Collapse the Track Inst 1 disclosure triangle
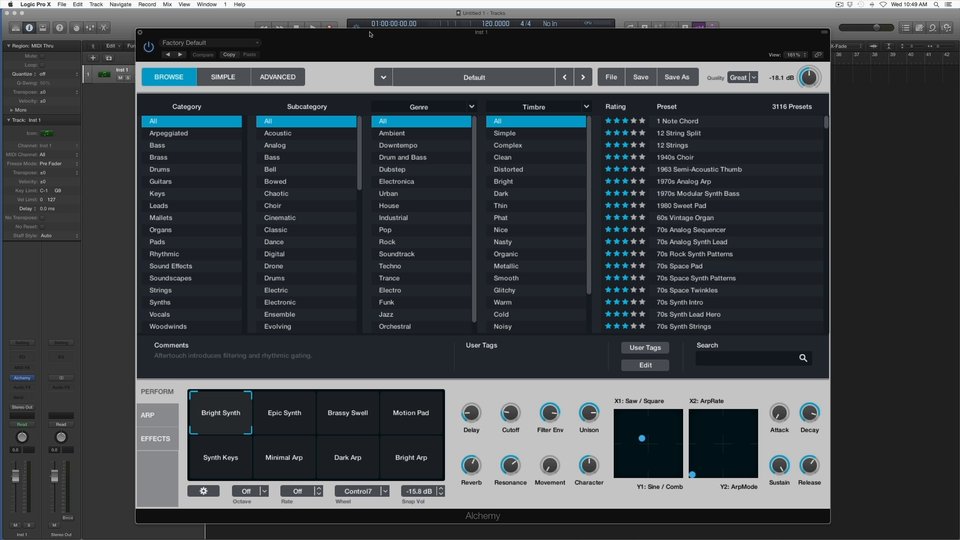 pos(8,120)
